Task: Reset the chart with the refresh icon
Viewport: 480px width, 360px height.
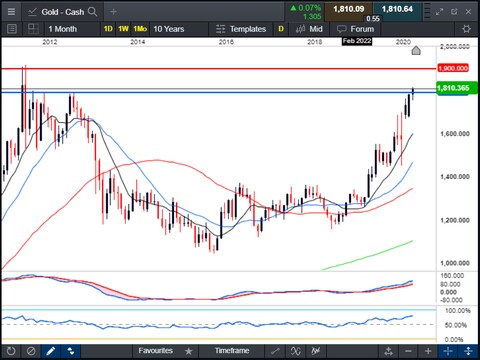Action: coord(11,351)
